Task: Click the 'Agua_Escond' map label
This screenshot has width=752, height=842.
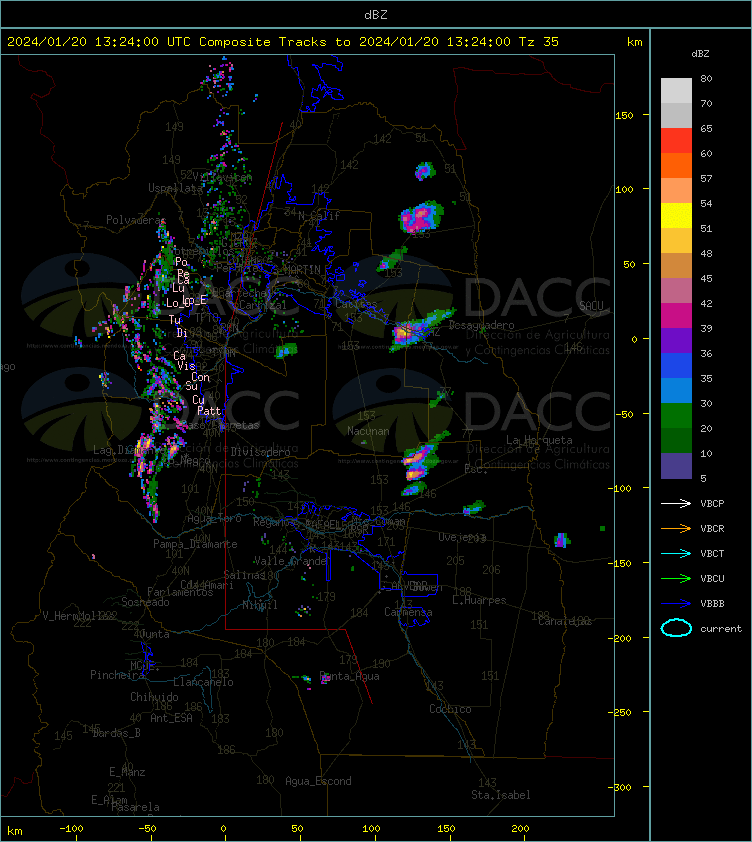Action: click(x=318, y=781)
